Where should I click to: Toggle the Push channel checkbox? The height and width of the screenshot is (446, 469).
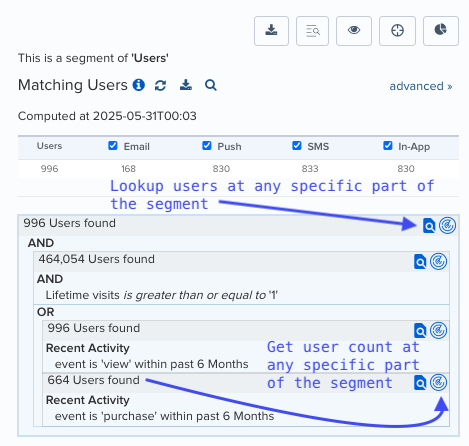(207, 146)
